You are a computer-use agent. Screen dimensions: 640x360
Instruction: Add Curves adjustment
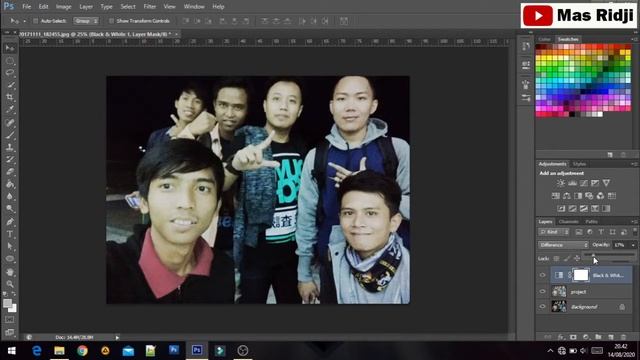[x=584, y=183]
